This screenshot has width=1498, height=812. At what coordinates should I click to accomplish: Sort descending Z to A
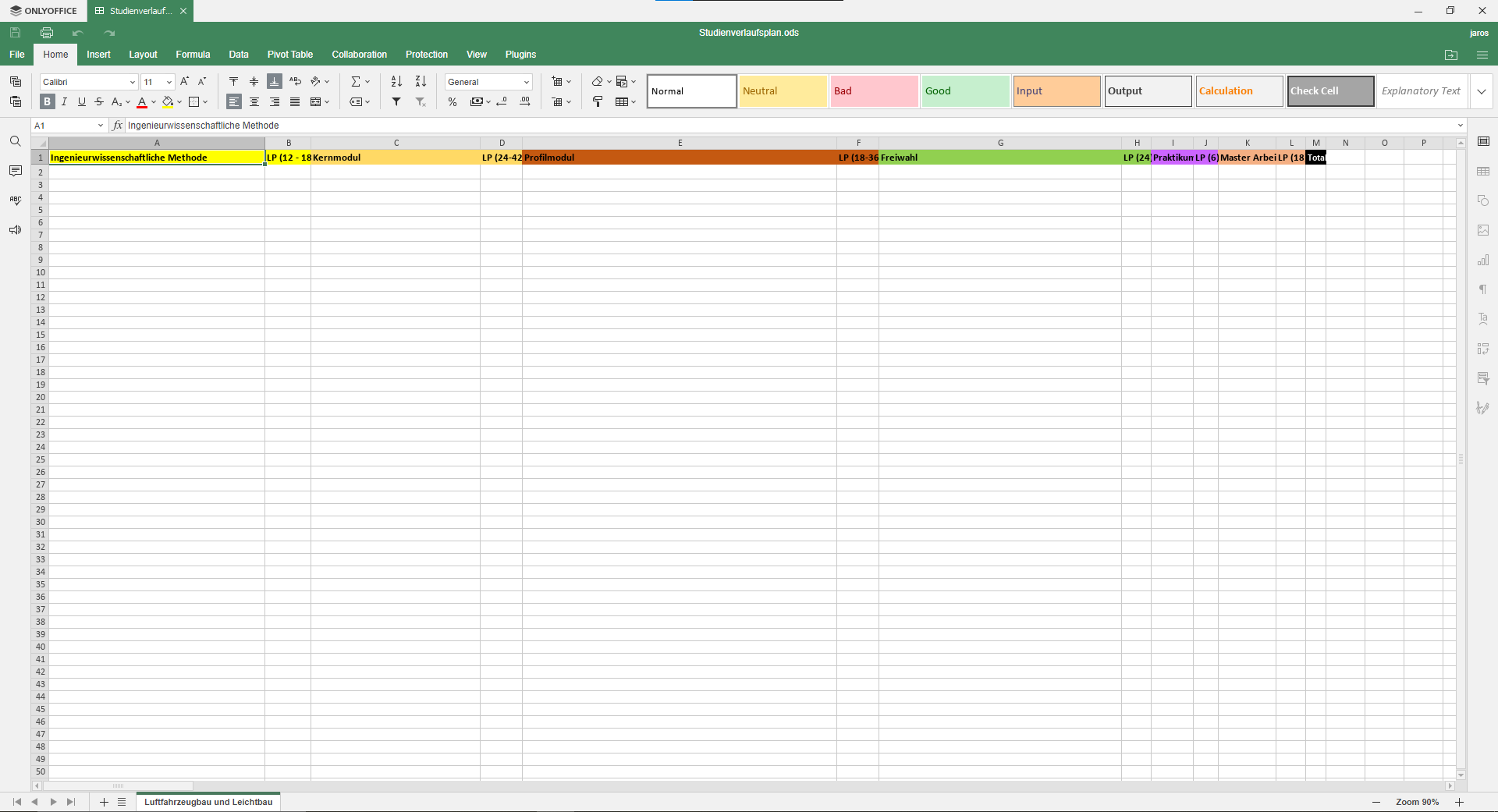pyautogui.click(x=421, y=81)
